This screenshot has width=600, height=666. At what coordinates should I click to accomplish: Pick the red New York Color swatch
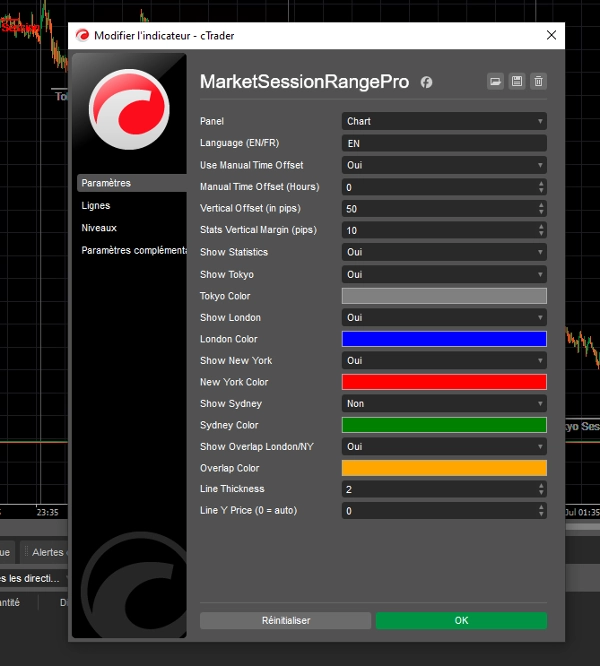coord(444,382)
